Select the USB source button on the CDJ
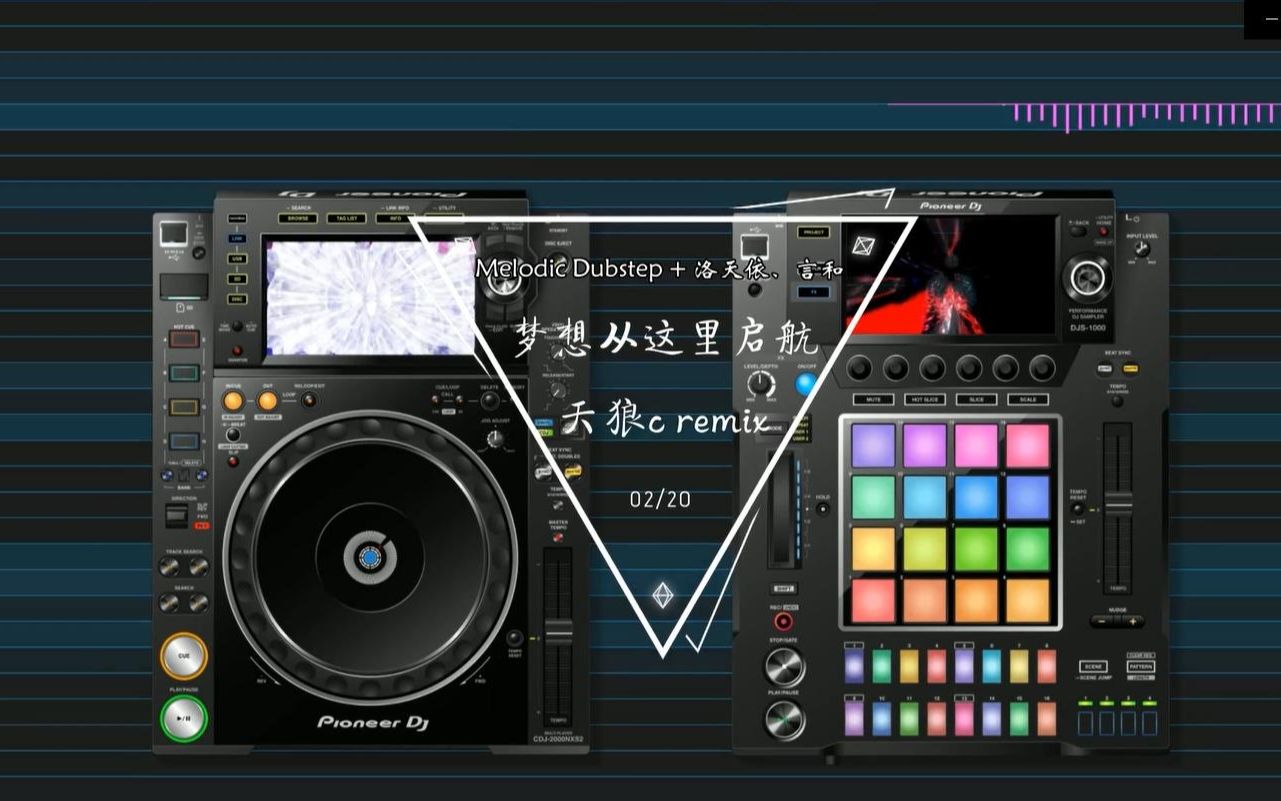This screenshot has width=1281, height=801. [237, 259]
